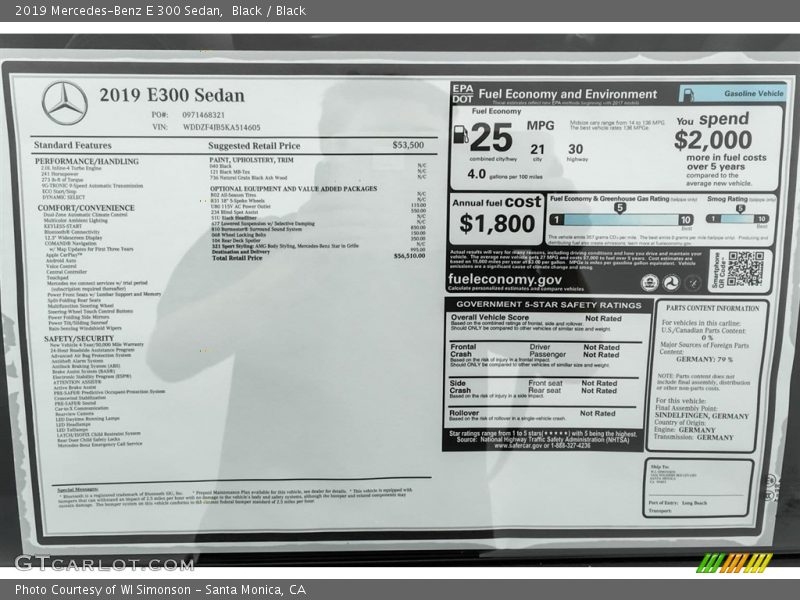Click the 'SAFETY/SECURITY' heading
The height and width of the screenshot is (600, 800).
[x=79, y=338]
